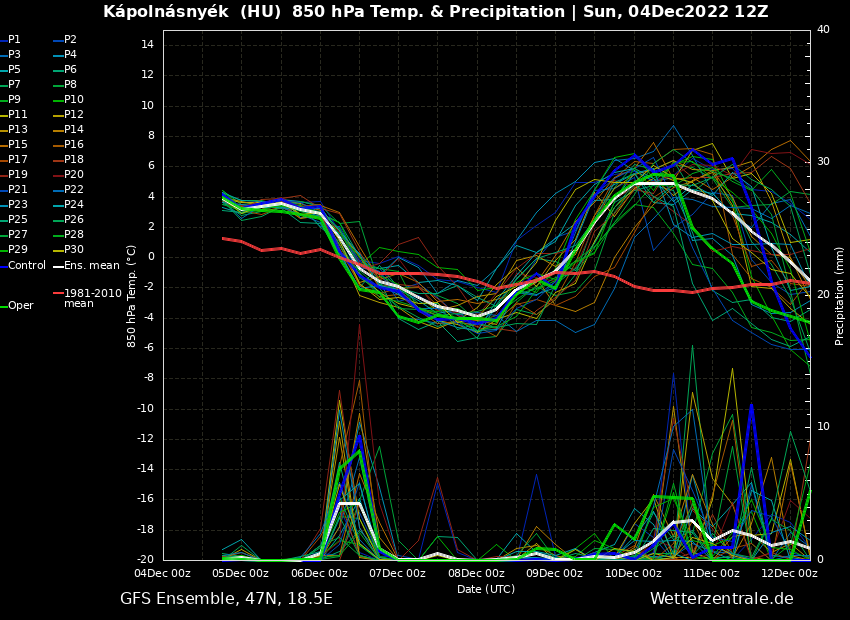The height and width of the screenshot is (620, 850).
Task: Click the 850 hPa Temp. (°C) axis label
Action: point(132,295)
